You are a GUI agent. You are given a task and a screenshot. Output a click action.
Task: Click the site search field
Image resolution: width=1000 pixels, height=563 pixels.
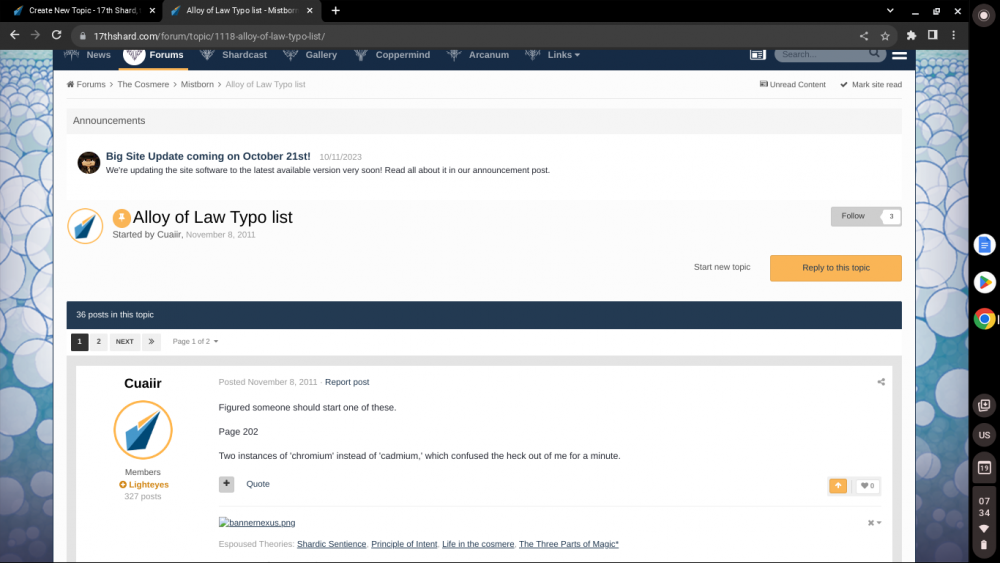[x=823, y=54]
